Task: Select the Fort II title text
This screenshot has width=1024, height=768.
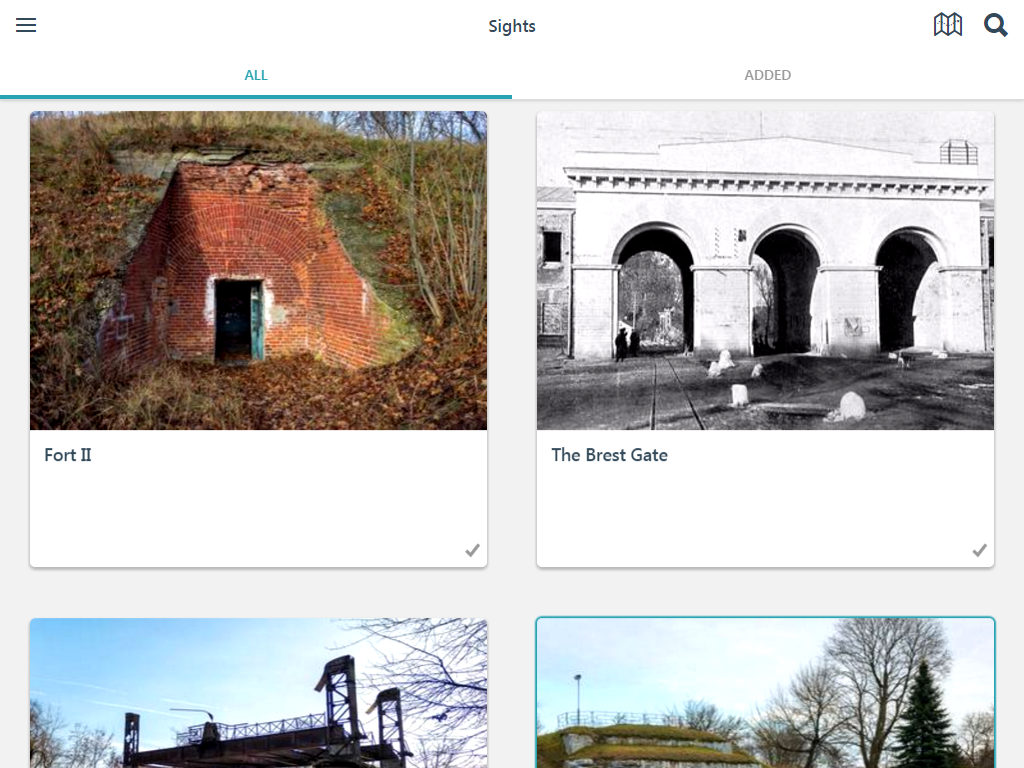Action: pos(68,455)
